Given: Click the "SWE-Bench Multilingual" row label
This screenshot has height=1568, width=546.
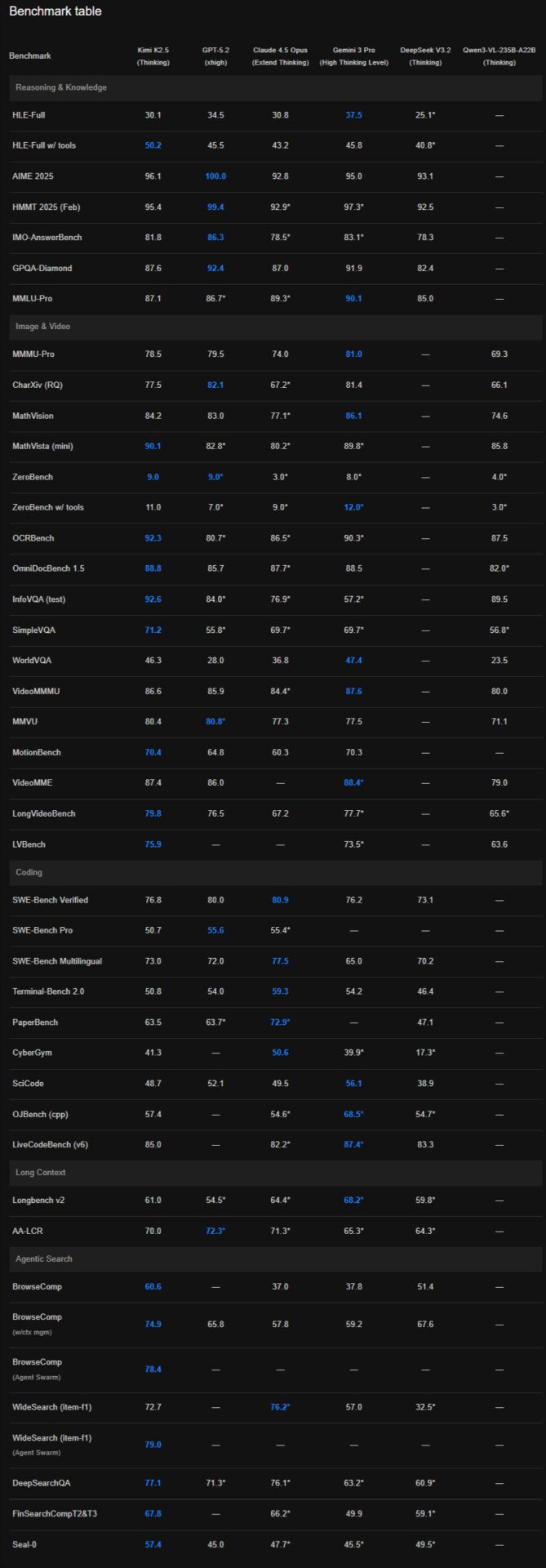Looking at the screenshot, I should coord(57,962).
